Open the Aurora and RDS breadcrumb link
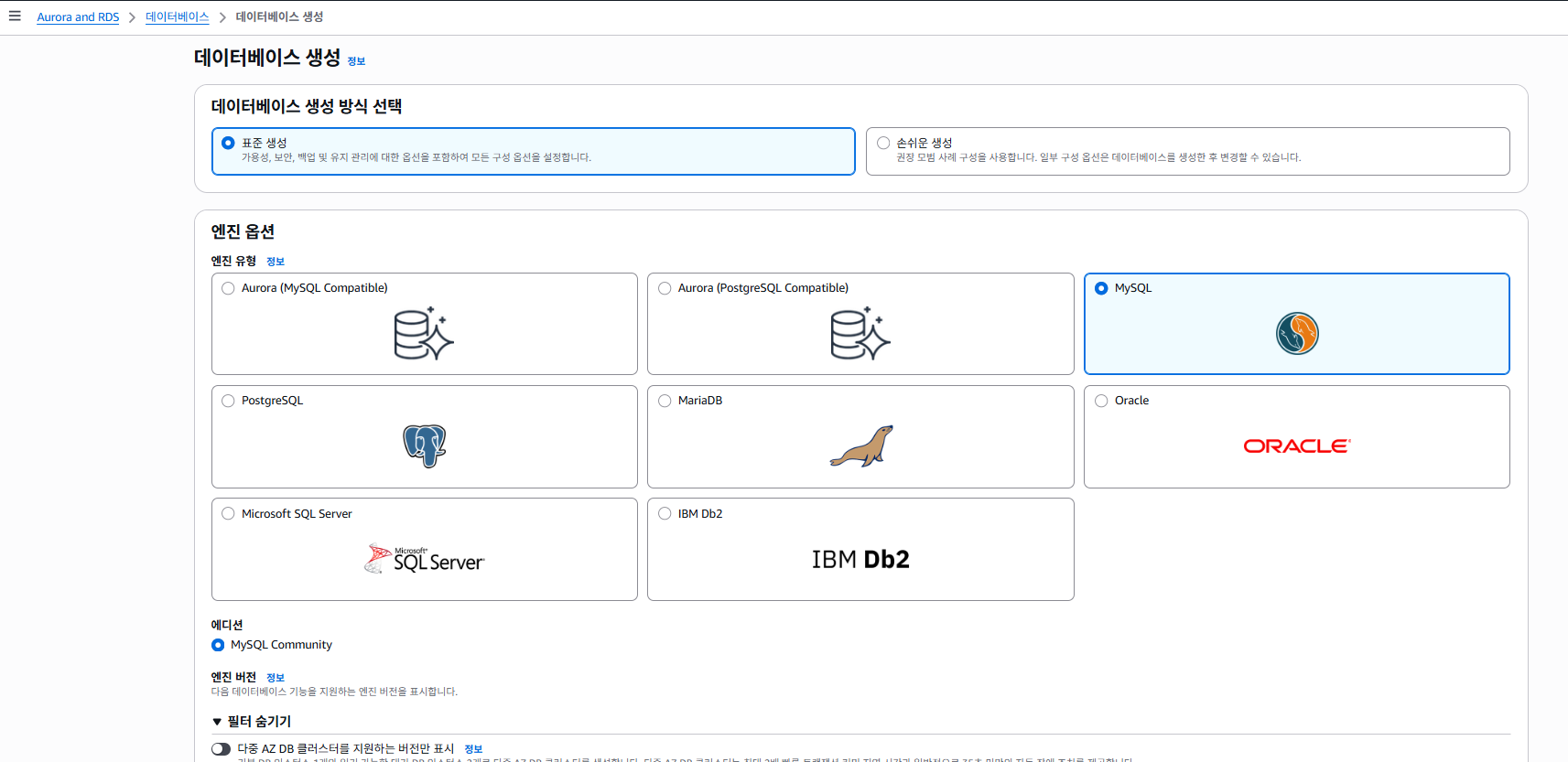Image resolution: width=1568 pixels, height=762 pixels. tap(78, 17)
